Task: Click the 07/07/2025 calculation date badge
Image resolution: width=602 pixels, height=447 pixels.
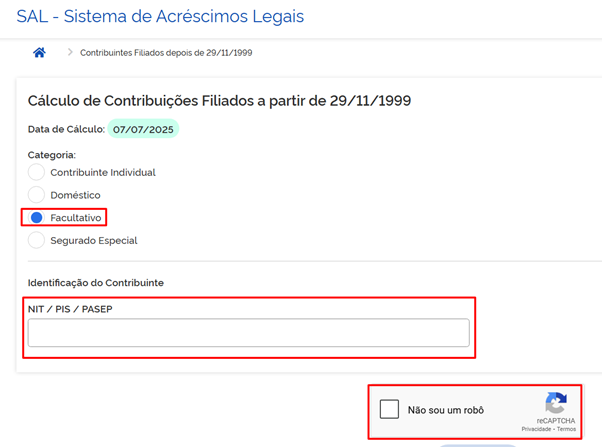Action: [x=143, y=129]
